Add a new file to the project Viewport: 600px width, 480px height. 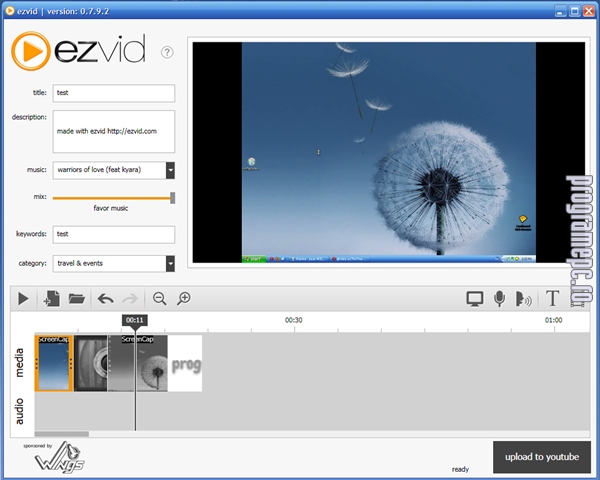click(52, 299)
